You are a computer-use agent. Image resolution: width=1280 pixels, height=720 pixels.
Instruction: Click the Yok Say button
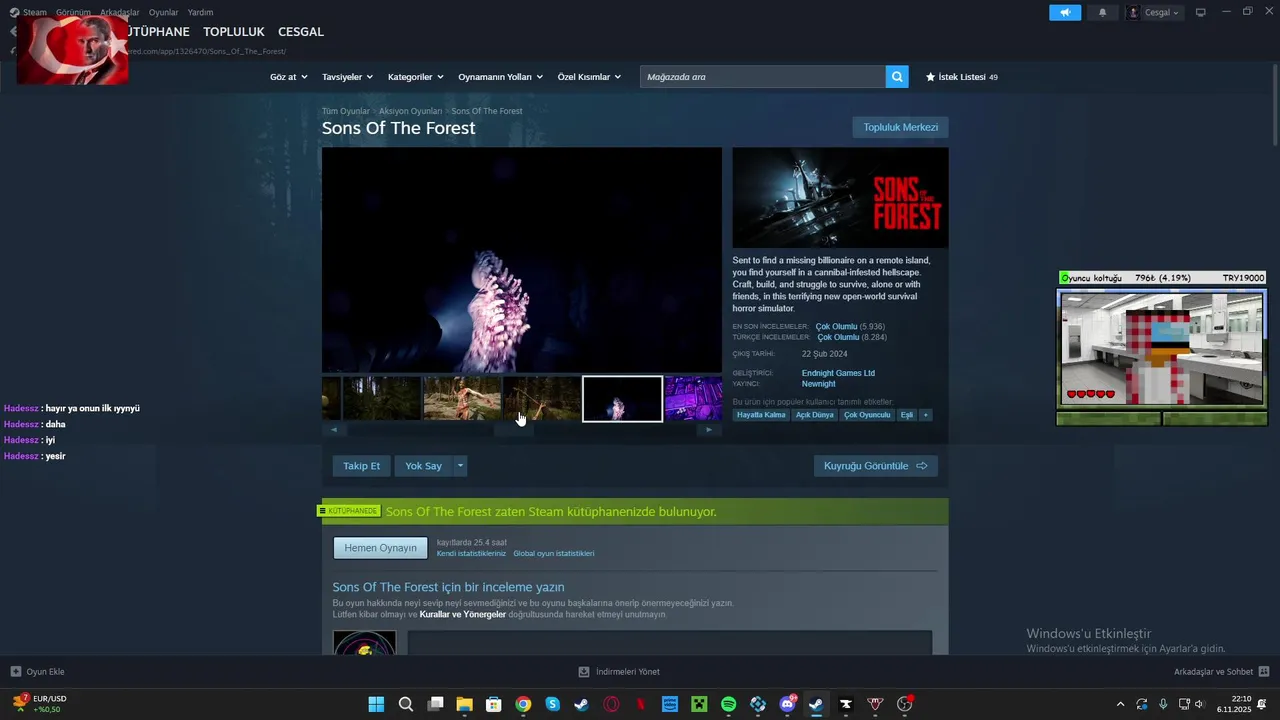(x=423, y=466)
